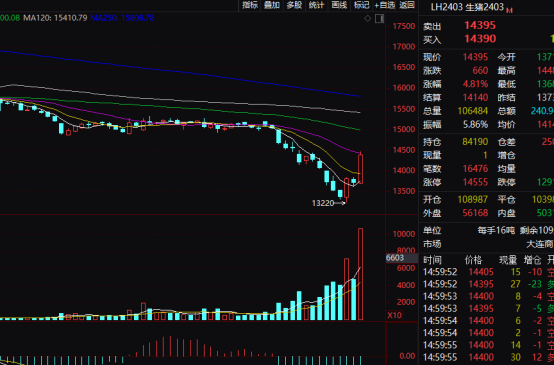Select the 14:59:52 trade row priced 14395
Viewport: 554px width, 365px height.
[x=488, y=284]
